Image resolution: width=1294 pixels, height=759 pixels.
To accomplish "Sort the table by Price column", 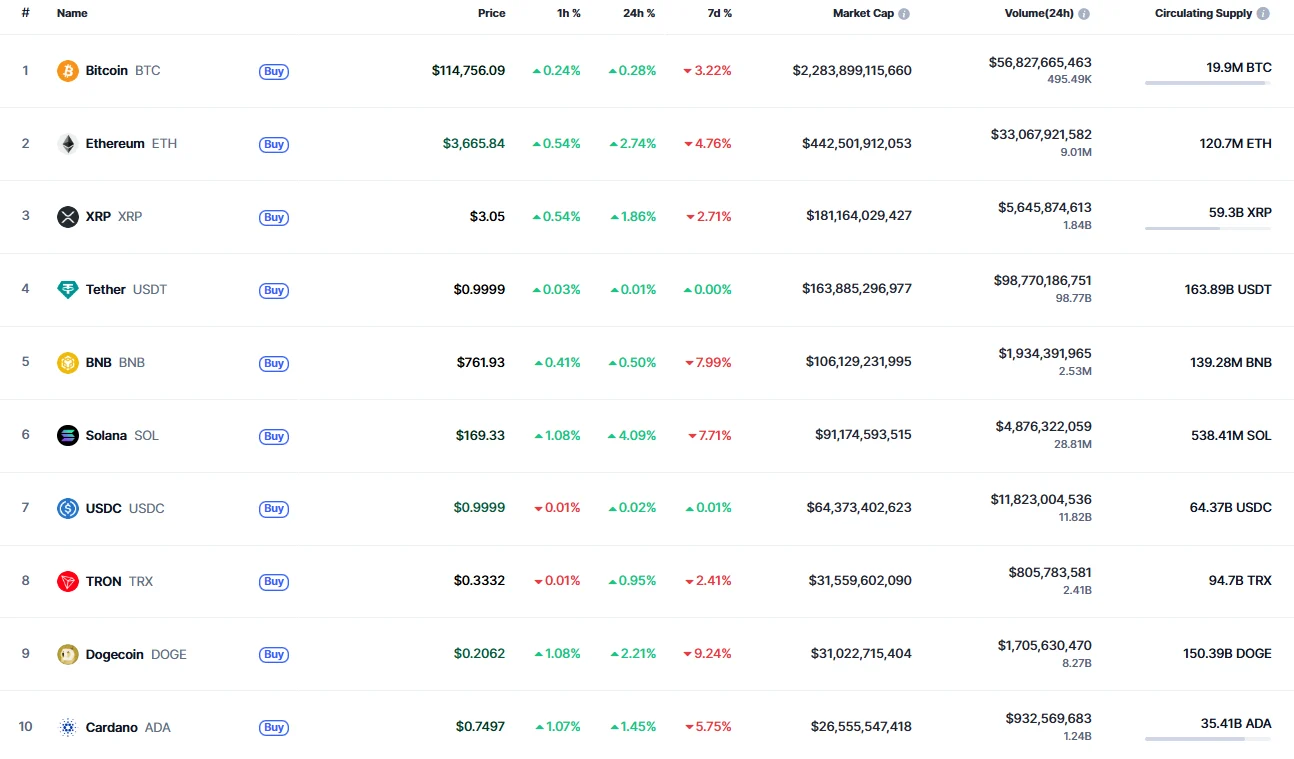I will tap(491, 14).
